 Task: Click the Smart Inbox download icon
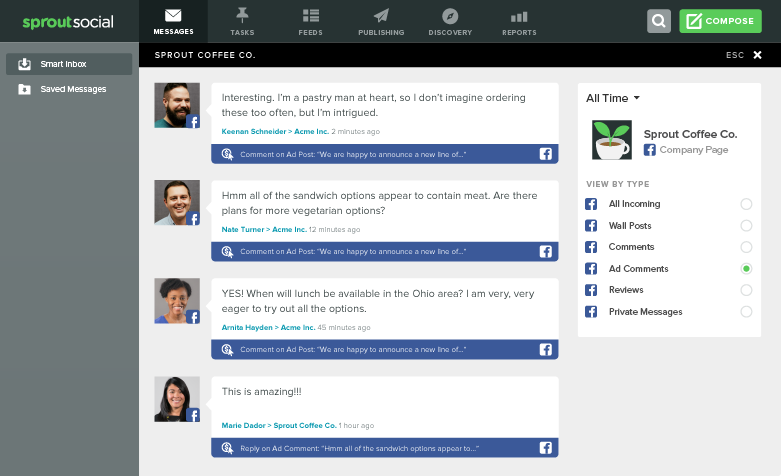tap(24, 64)
